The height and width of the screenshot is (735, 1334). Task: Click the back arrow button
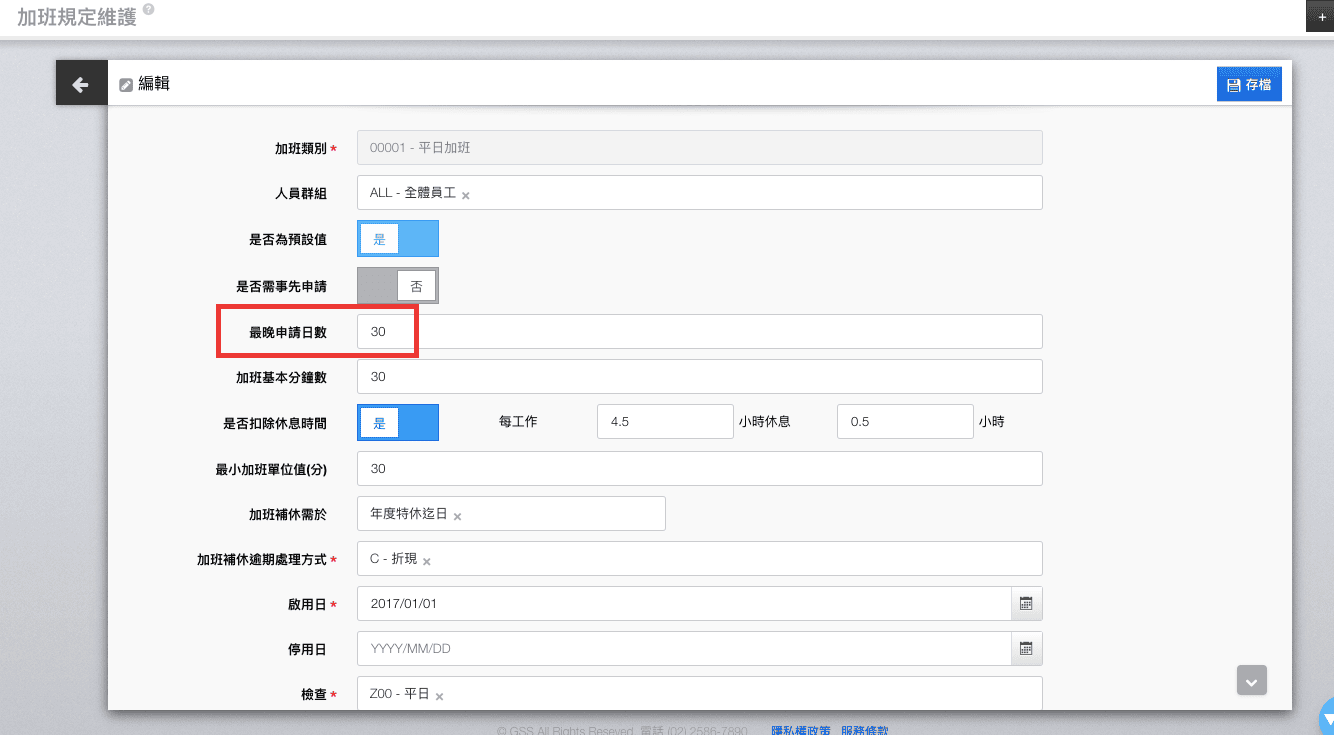(81, 85)
